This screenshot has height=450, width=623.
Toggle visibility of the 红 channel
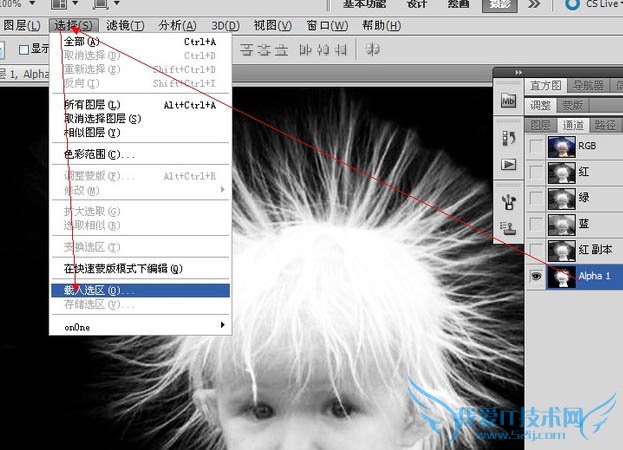[536, 172]
